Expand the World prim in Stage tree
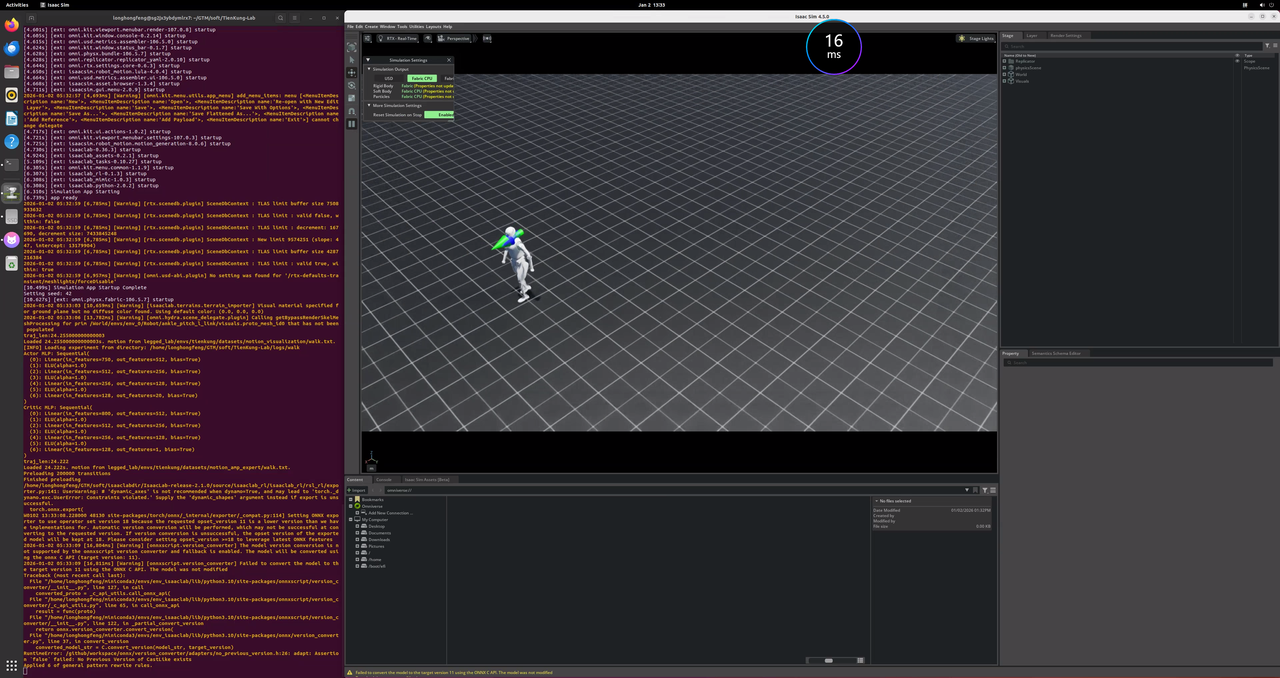The image size is (1280, 678). coord(1004,75)
